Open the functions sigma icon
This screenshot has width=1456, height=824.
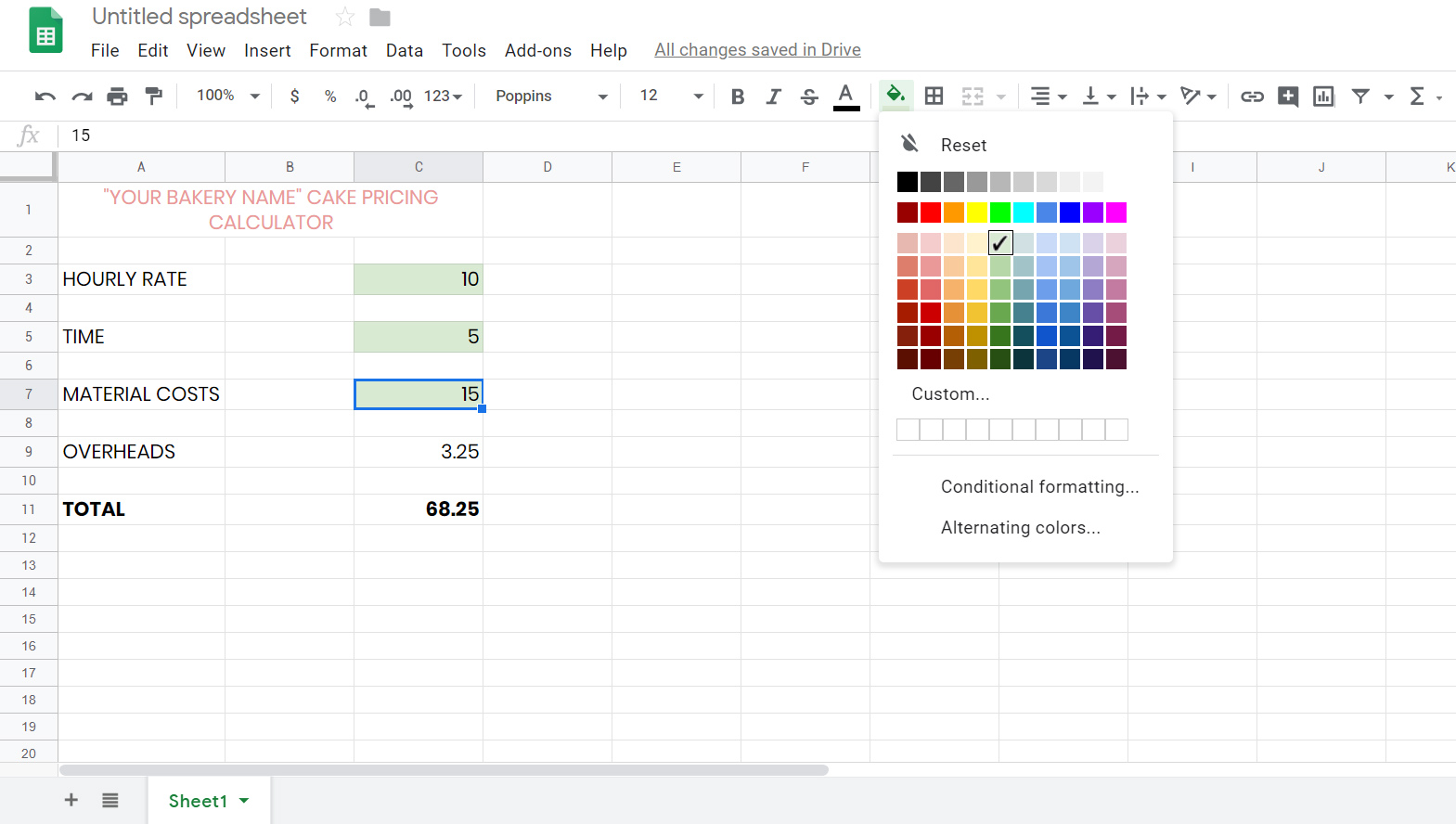tap(1417, 96)
